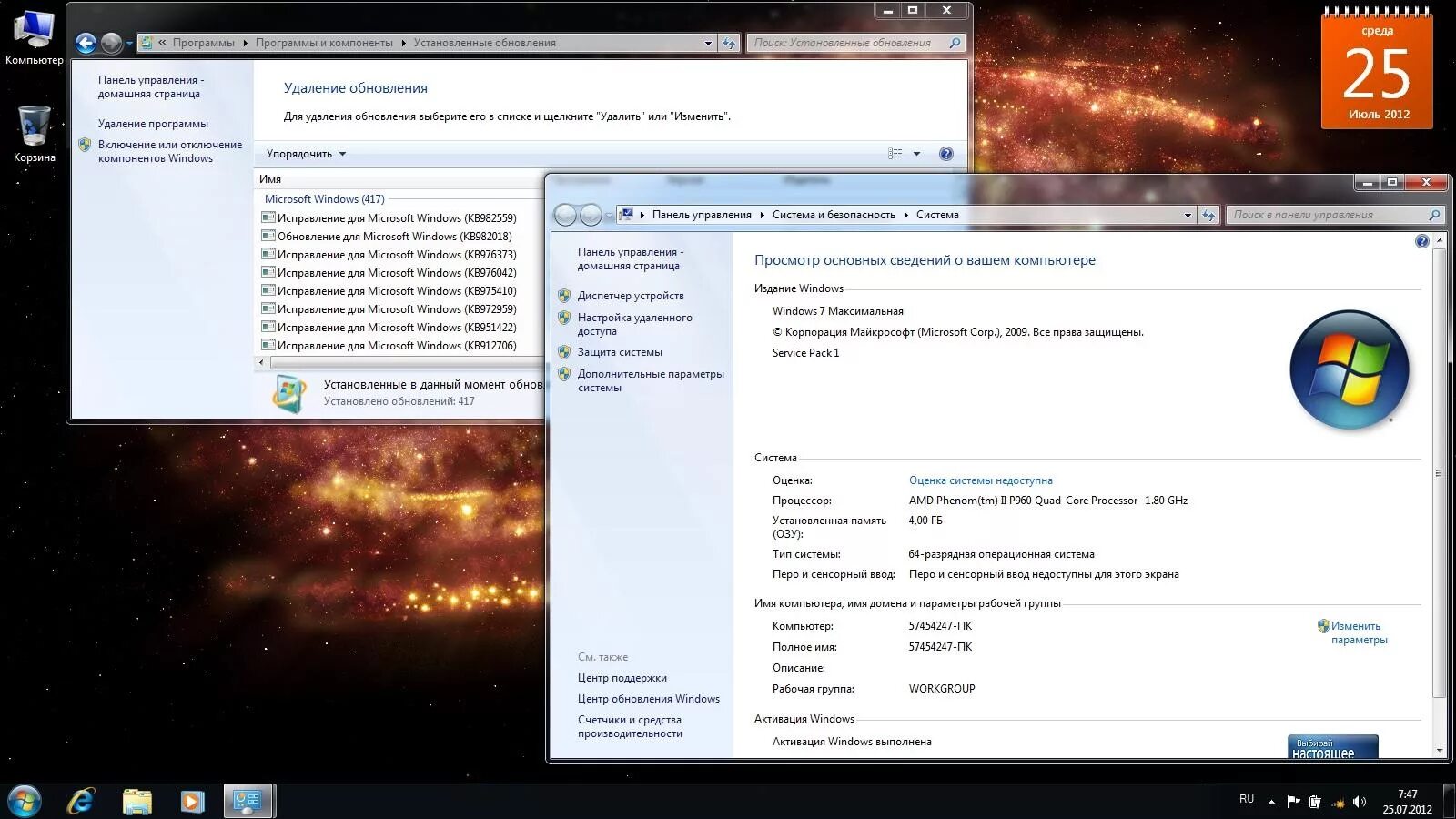Select update KB976373 in list
1456x819 pixels.
point(397,255)
